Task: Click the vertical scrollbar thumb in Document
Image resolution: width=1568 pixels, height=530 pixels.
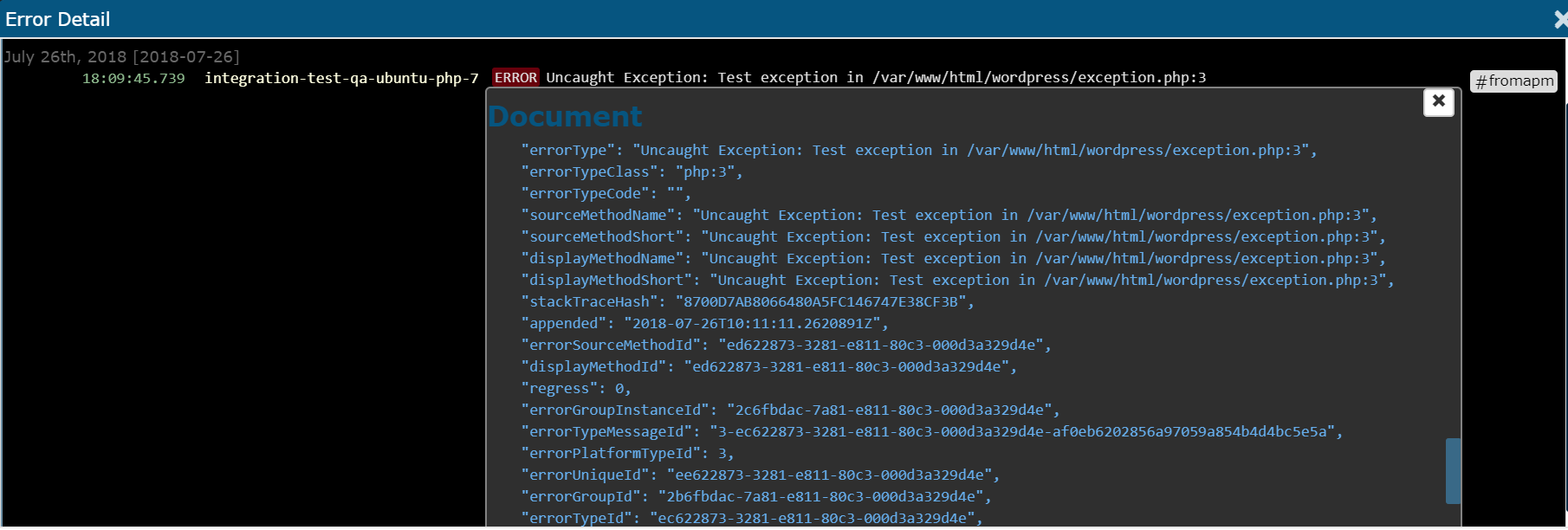Action: coord(1453,470)
